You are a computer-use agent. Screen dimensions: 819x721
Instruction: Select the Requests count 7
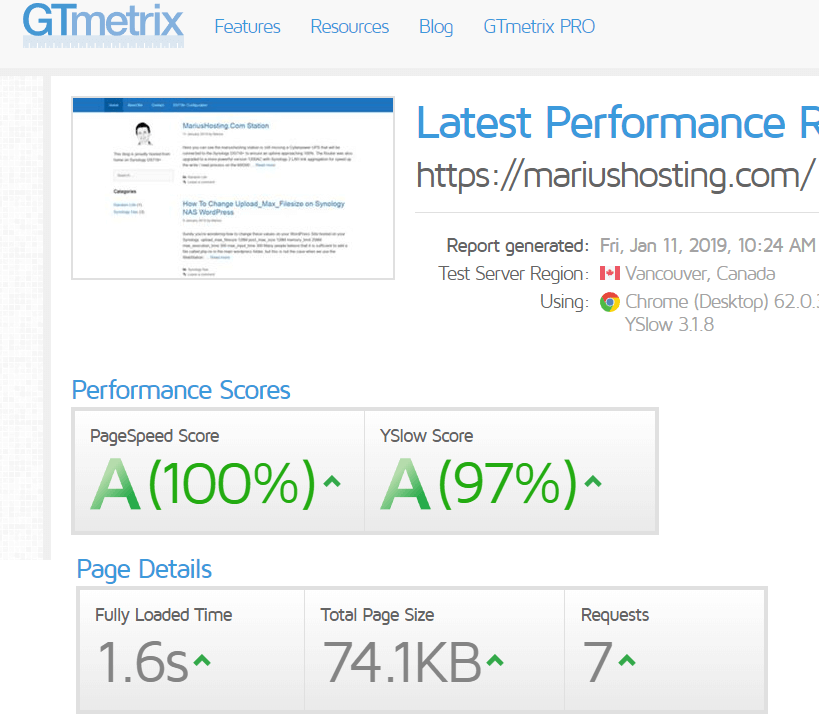point(598,662)
